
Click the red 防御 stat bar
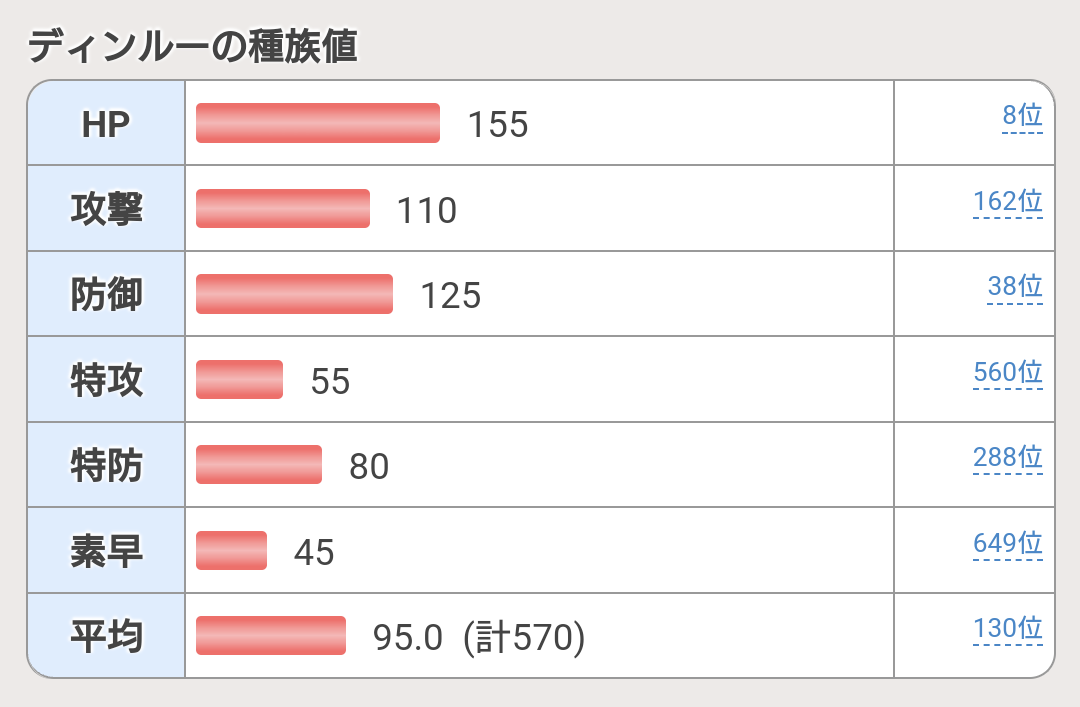[294, 294]
